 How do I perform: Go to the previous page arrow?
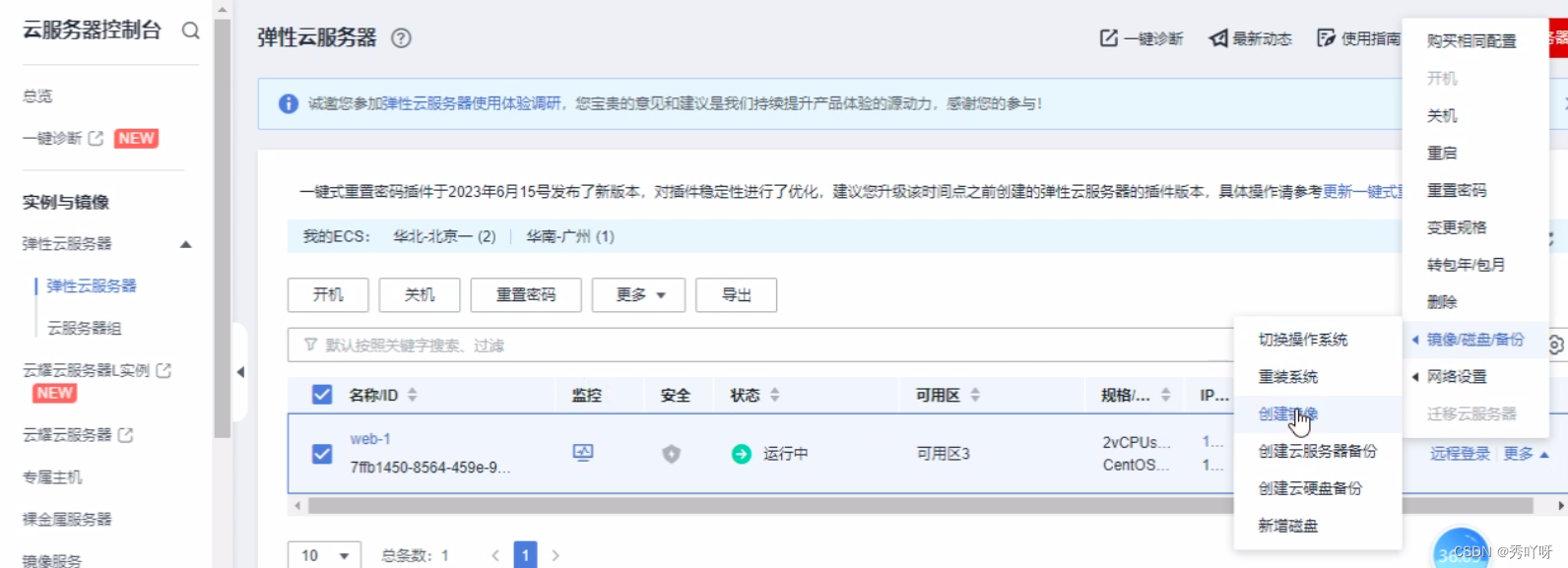coord(495,555)
